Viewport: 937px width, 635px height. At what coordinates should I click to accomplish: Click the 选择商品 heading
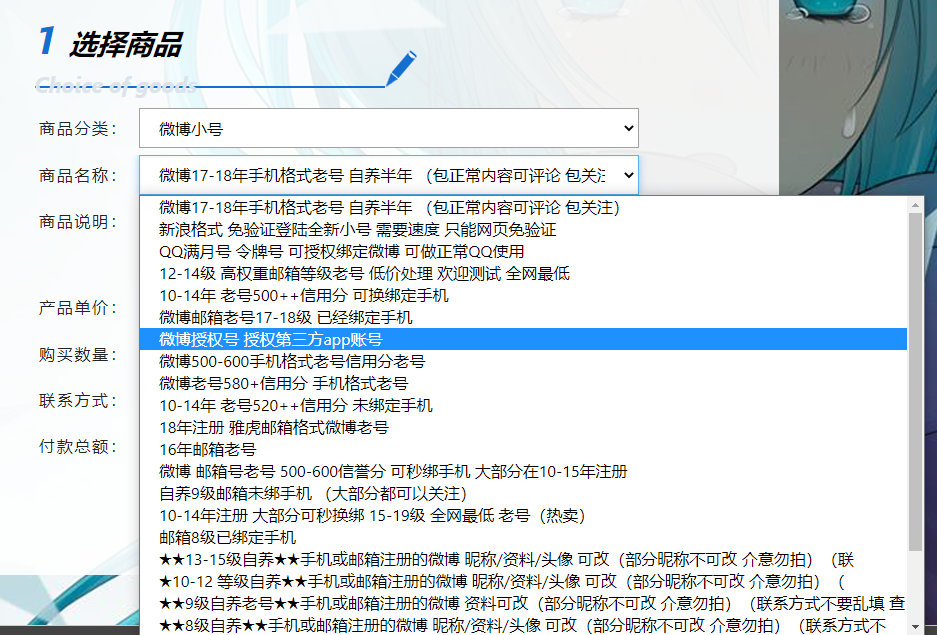[x=125, y=45]
